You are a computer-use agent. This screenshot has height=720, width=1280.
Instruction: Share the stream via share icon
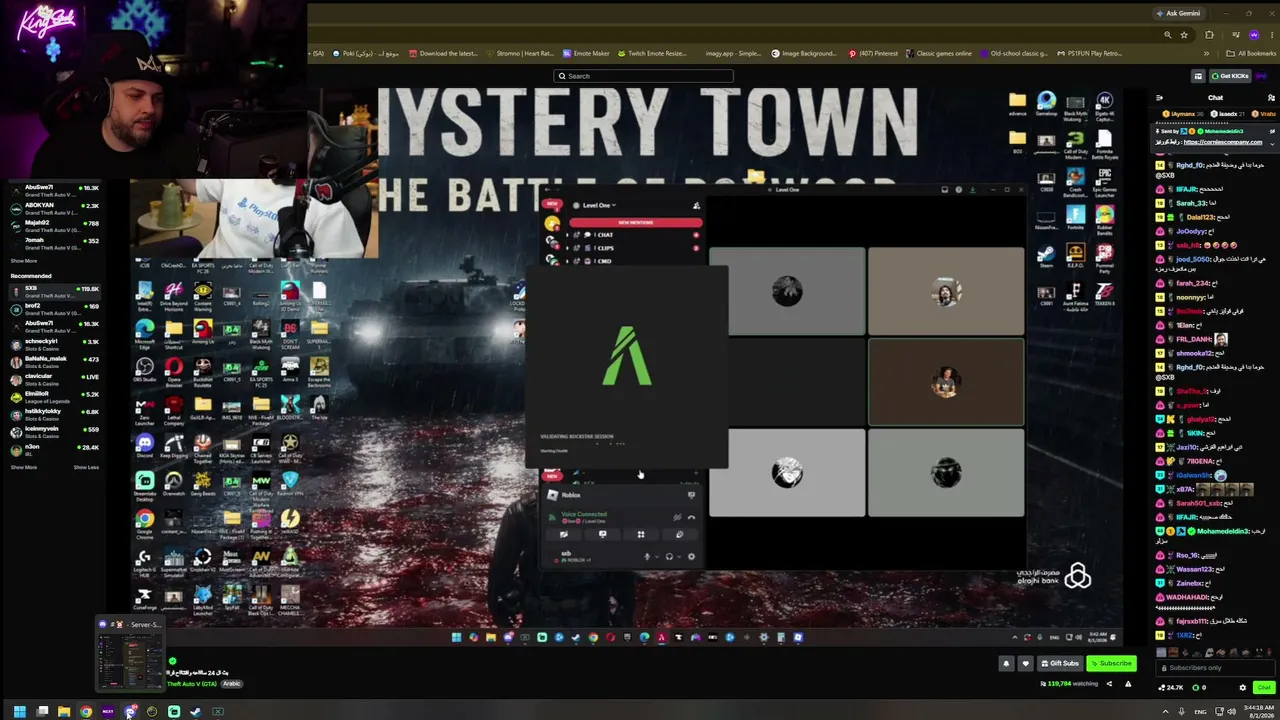(1109, 684)
